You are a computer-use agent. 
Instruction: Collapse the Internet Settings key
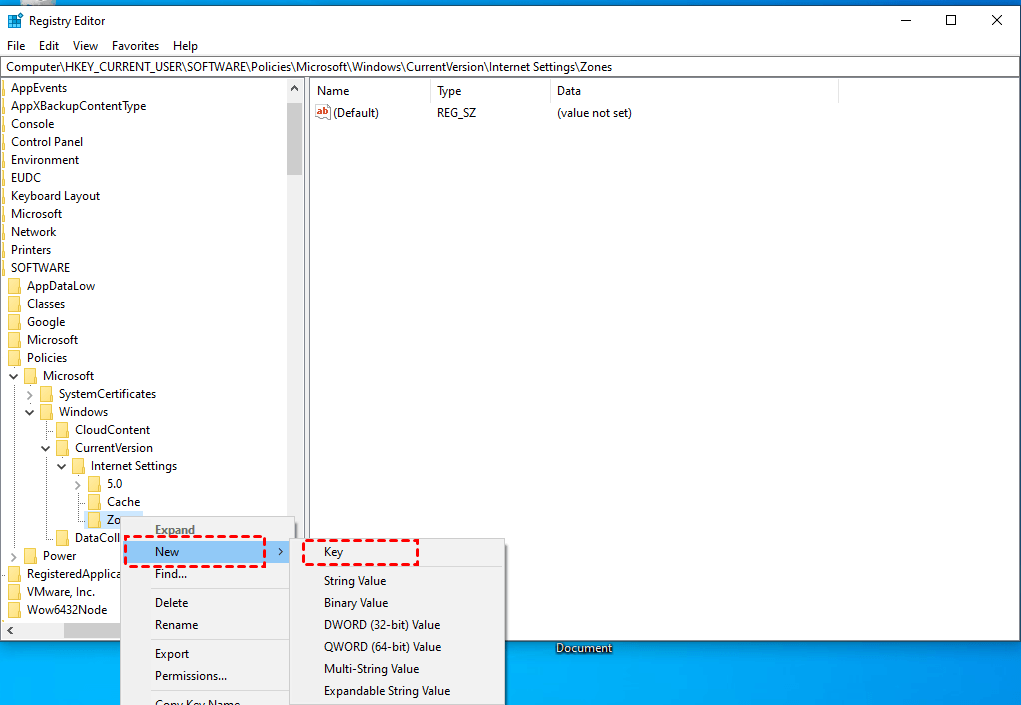click(x=61, y=466)
